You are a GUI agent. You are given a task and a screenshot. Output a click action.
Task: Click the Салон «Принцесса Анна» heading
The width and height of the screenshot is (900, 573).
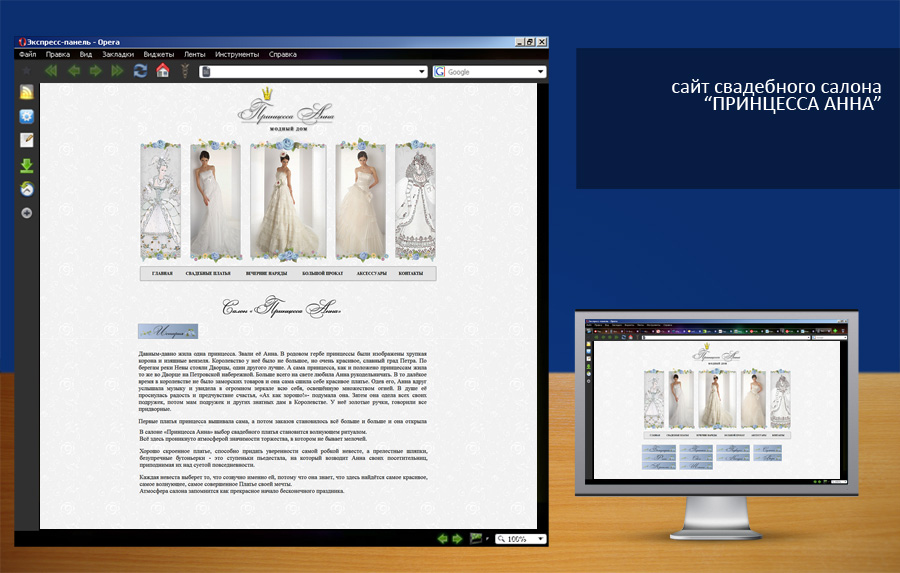[282, 308]
